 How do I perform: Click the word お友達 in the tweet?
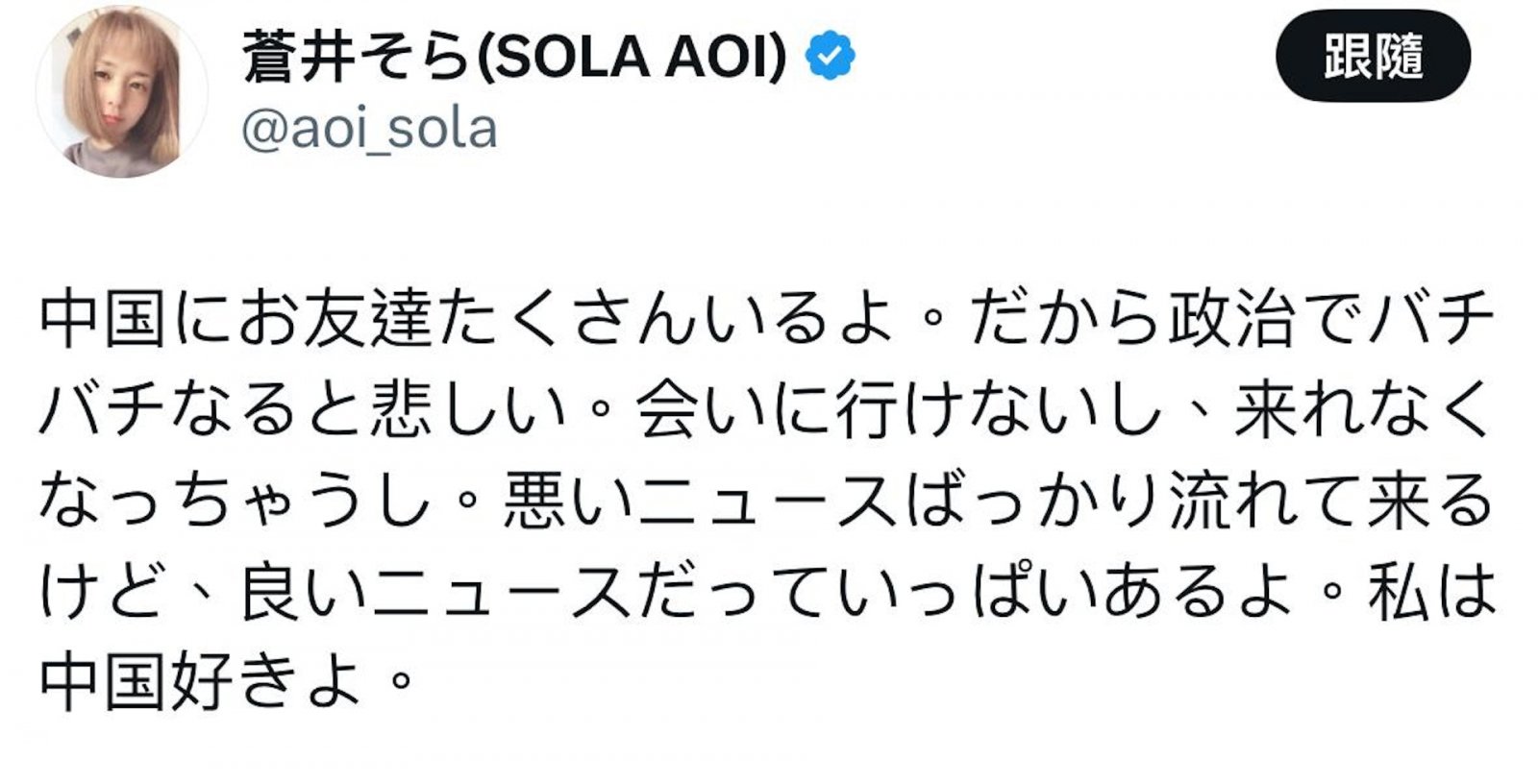point(336,318)
